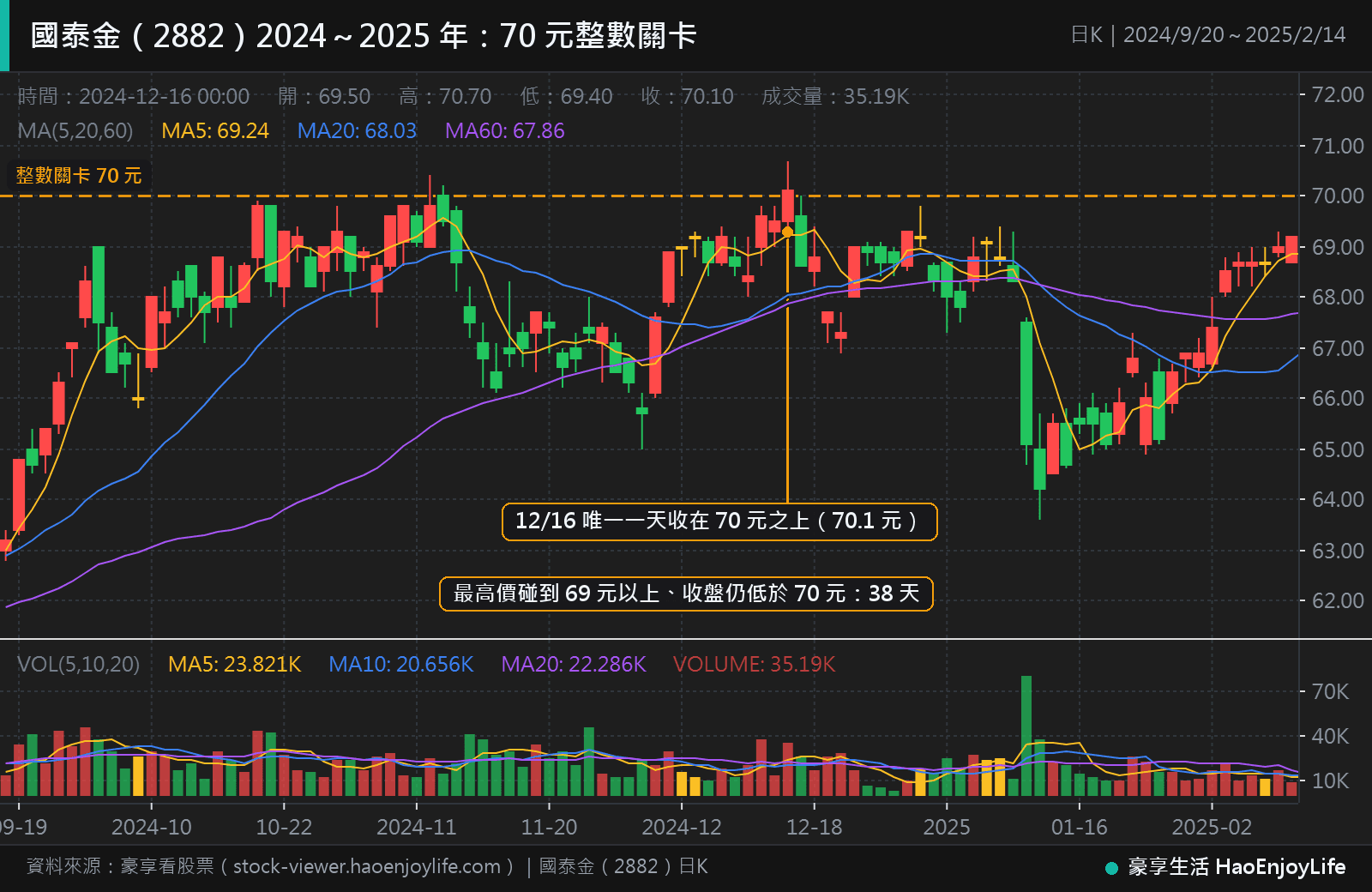Click the 2024-10 date axis label
The image size is (1372, 892).
(152, 828)
